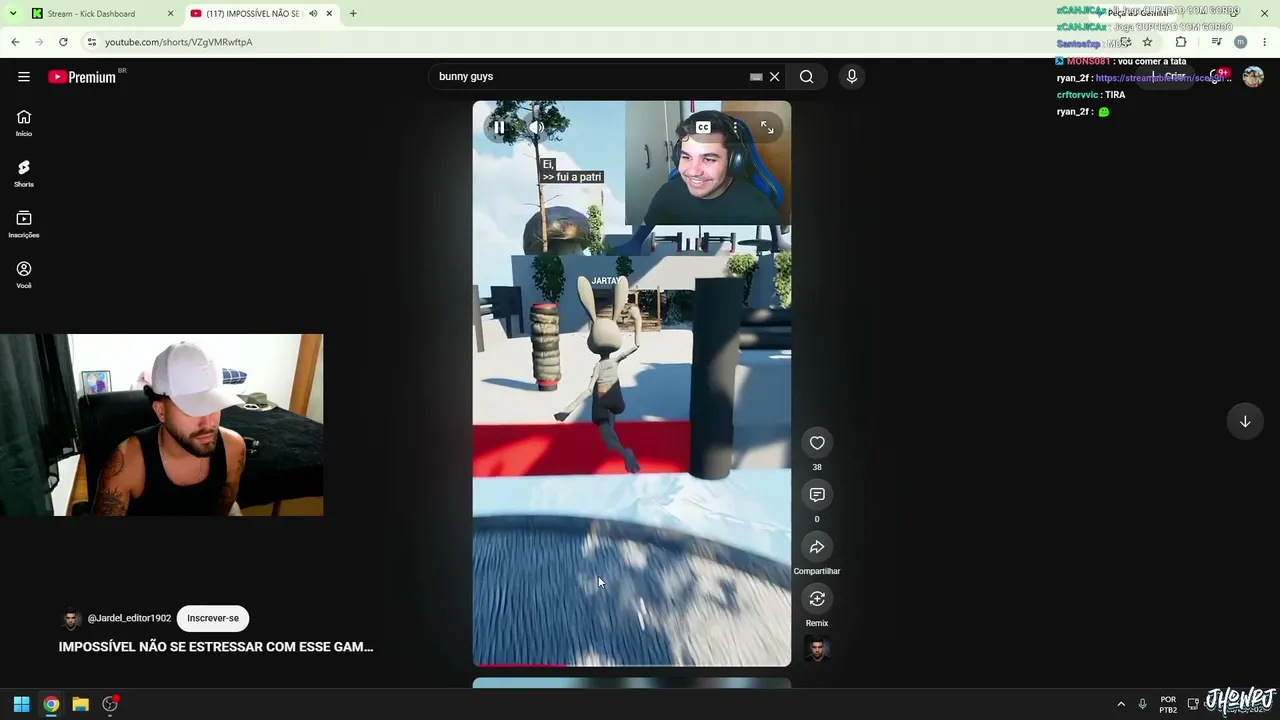Open Você in the YouTube sidebar

tap(24, 275)
